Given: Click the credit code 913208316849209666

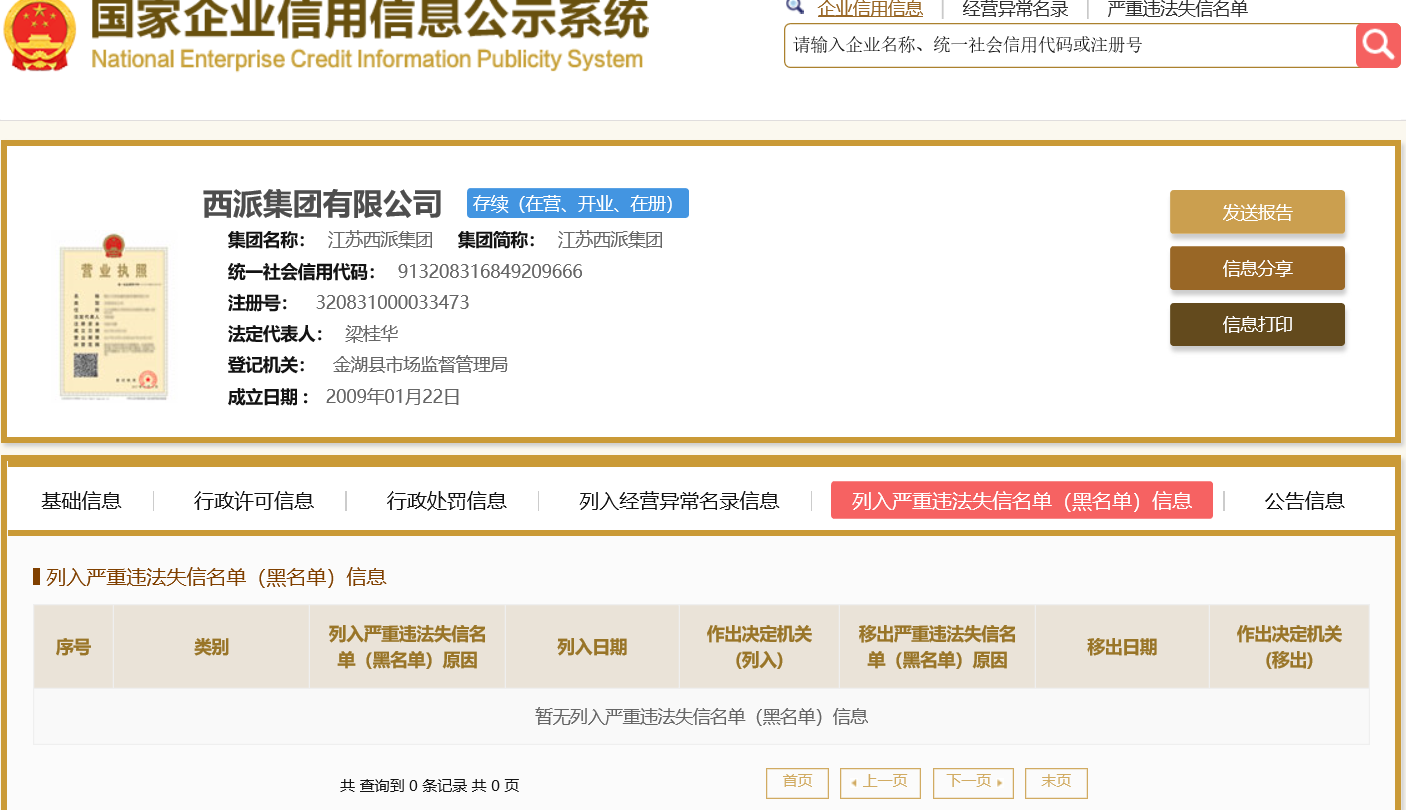Looking at the screenshot, I should [x=490, y=272].
